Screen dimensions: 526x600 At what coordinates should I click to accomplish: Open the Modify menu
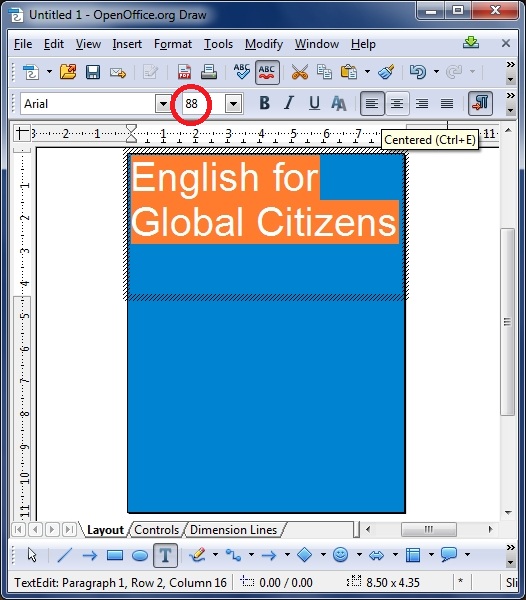pyautogui.click(x=264, y=44)
